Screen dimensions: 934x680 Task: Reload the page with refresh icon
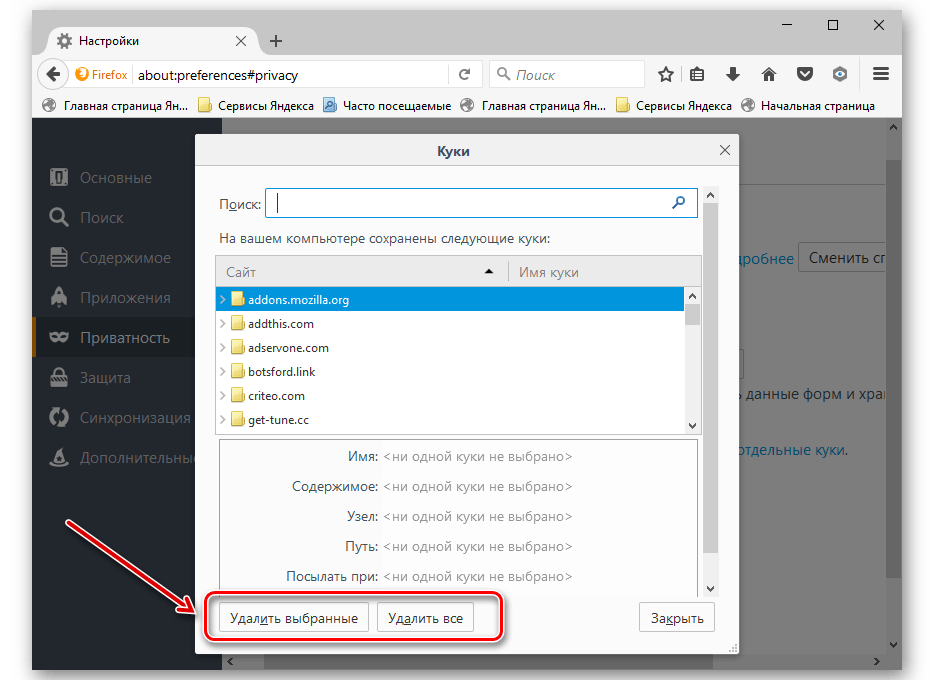[x=464, y=74]
